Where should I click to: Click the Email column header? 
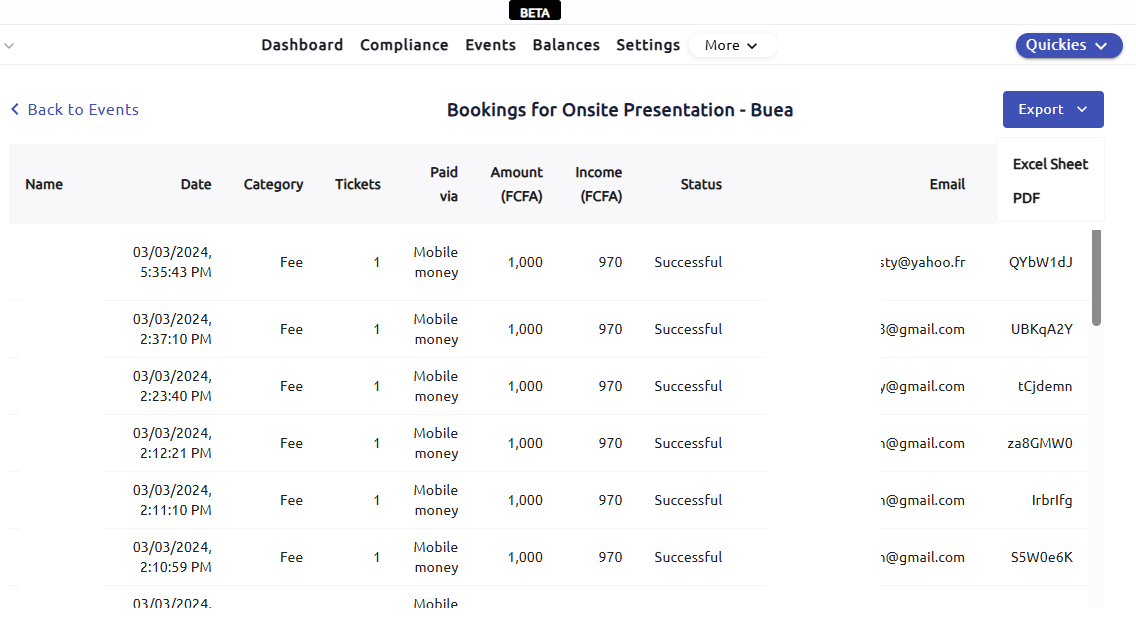[x=947, y=184]
